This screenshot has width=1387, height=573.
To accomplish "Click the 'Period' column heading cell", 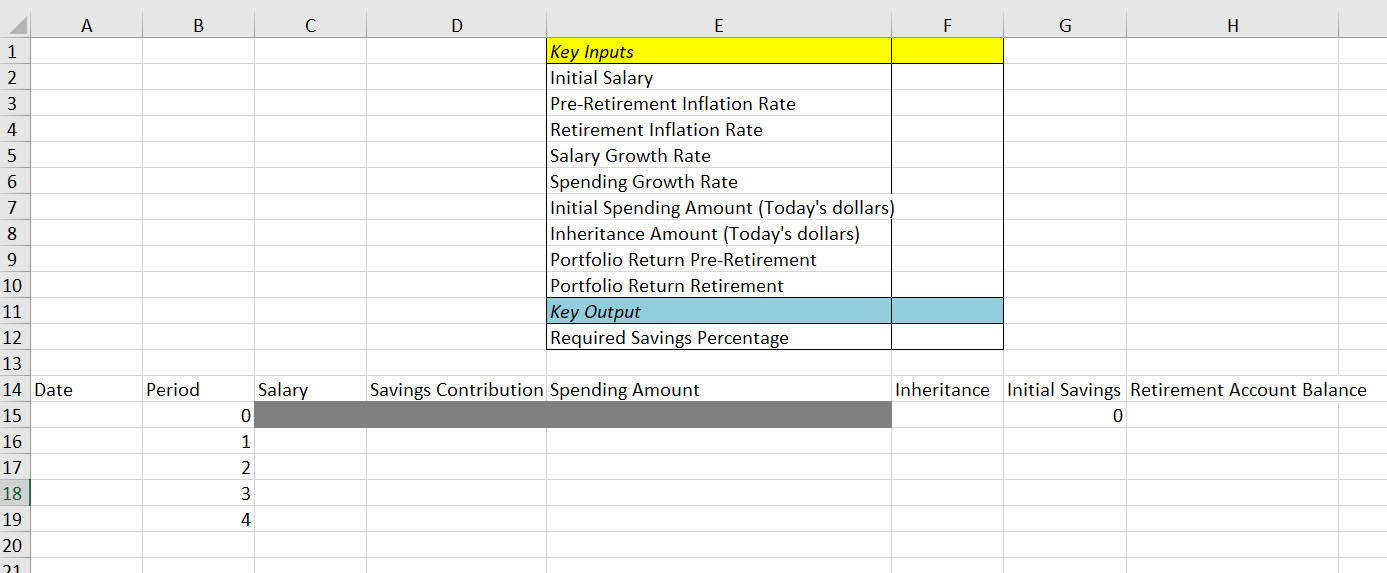I will [199, 390].
